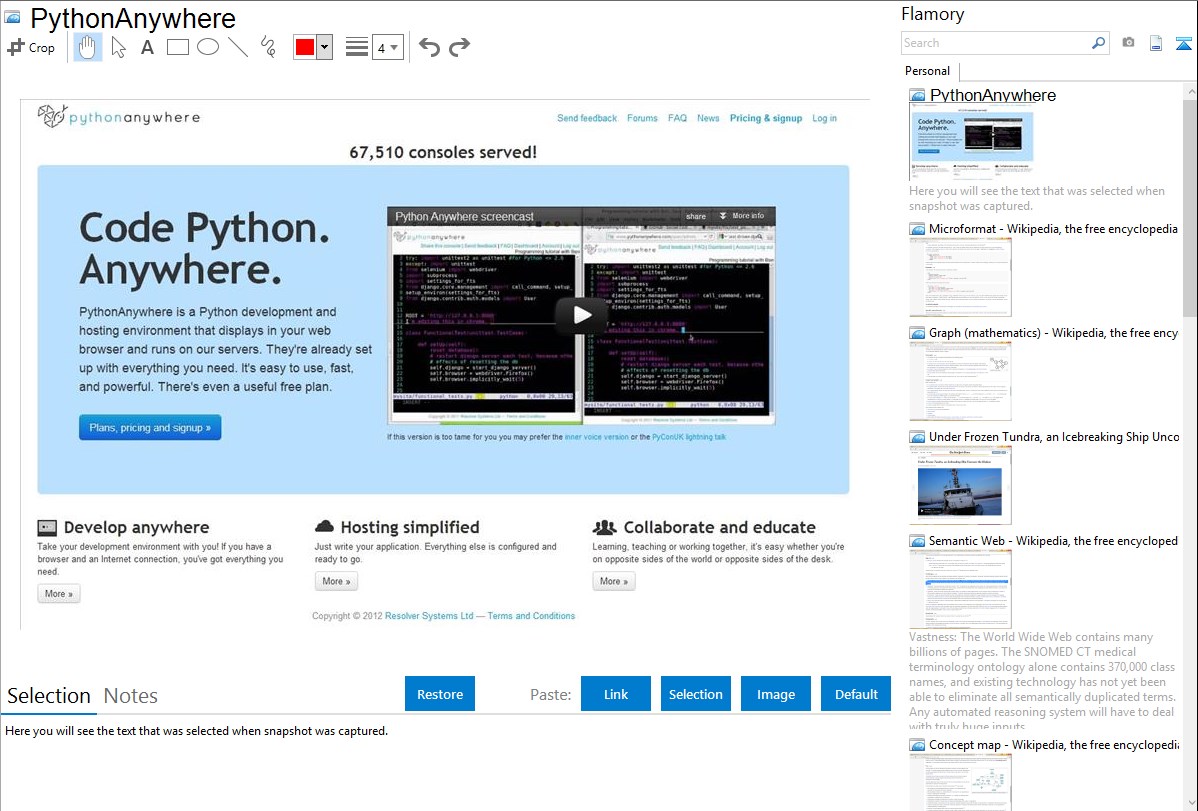The image size is (1198, 811).
Task: Capture a snapshot with the camera icon
Action: coord(1128,43)
